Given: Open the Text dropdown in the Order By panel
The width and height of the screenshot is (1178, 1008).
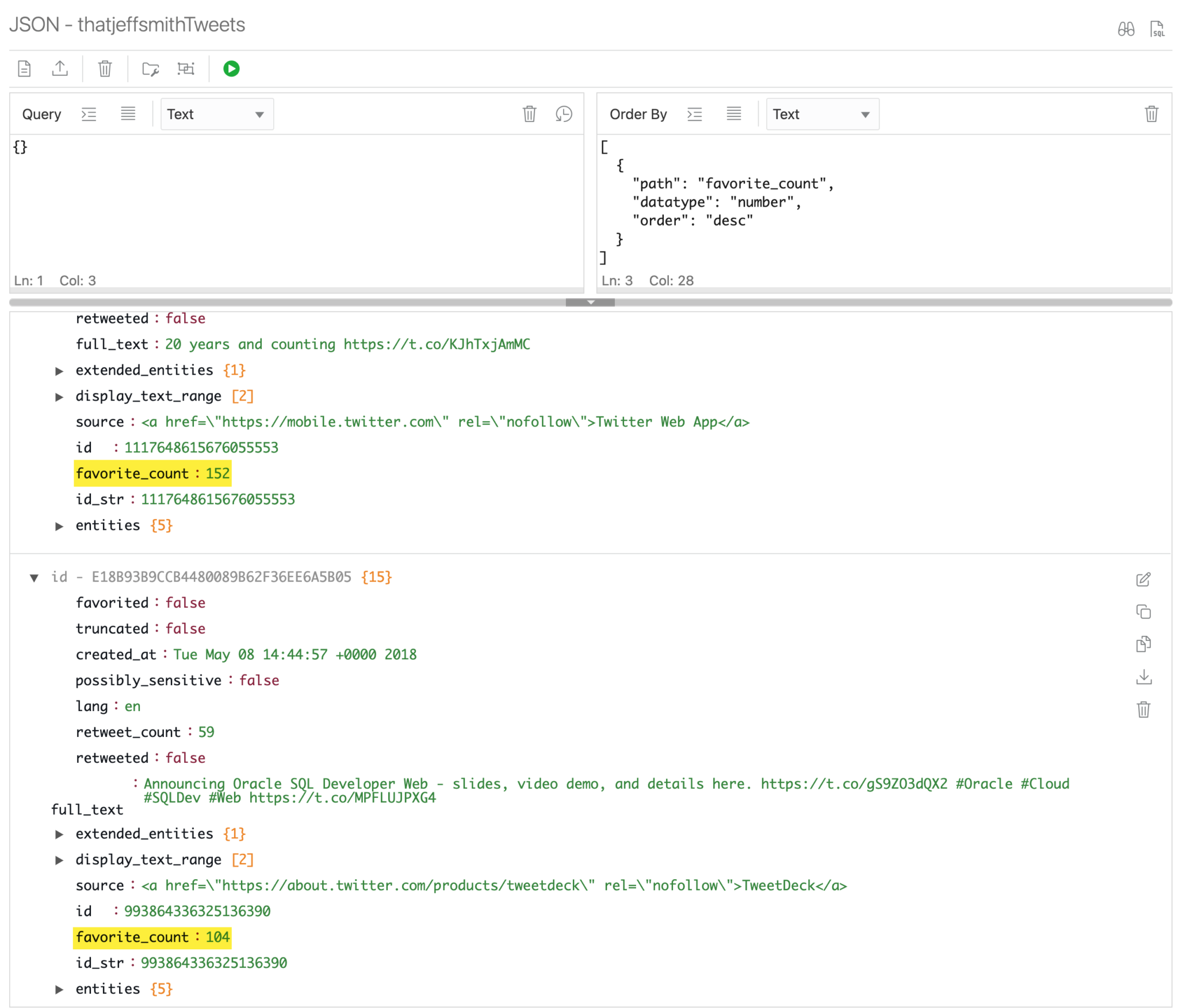Looking at the screenshot, I should tap(821, 113).
